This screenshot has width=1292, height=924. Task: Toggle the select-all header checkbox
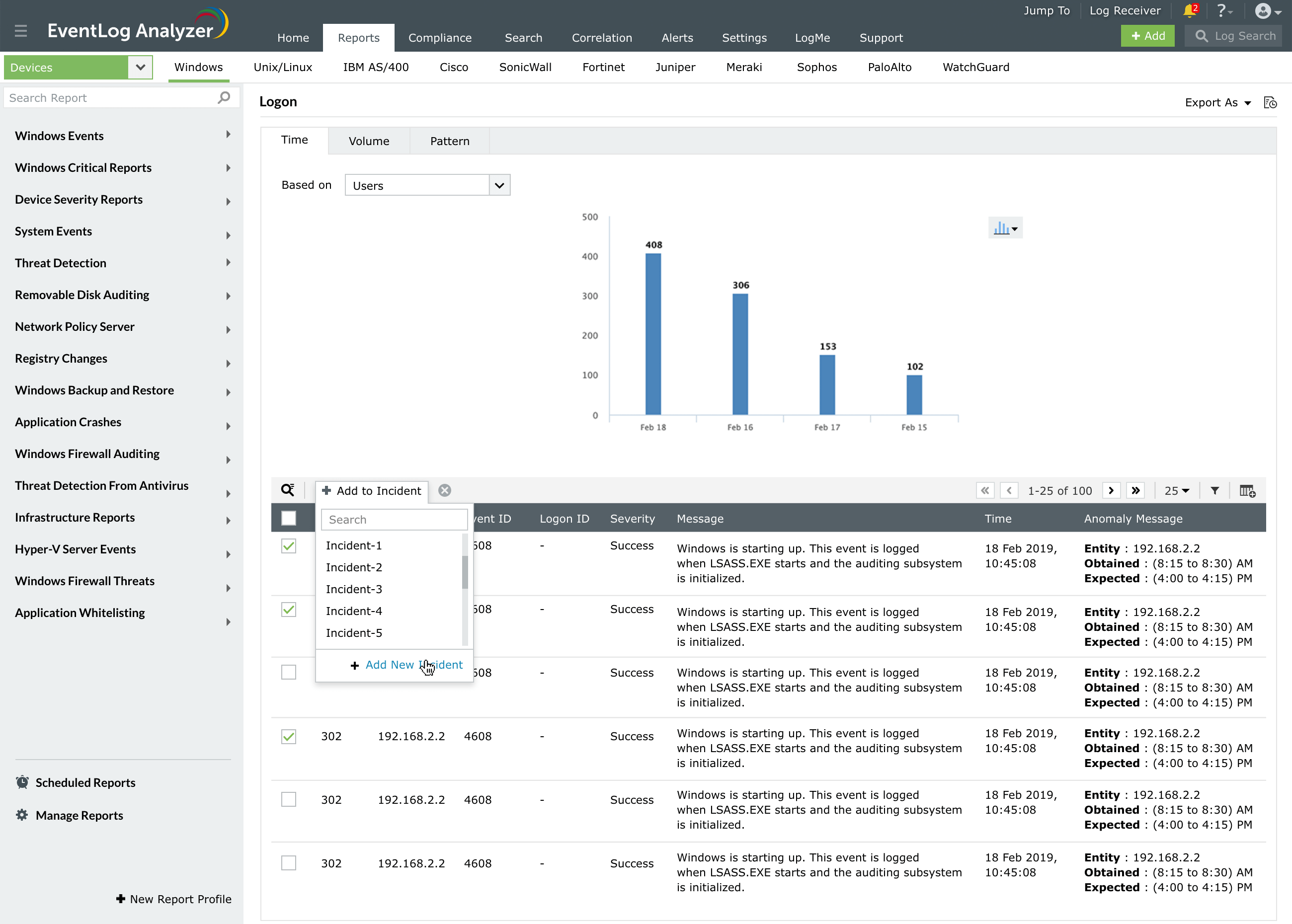(289, 518)
